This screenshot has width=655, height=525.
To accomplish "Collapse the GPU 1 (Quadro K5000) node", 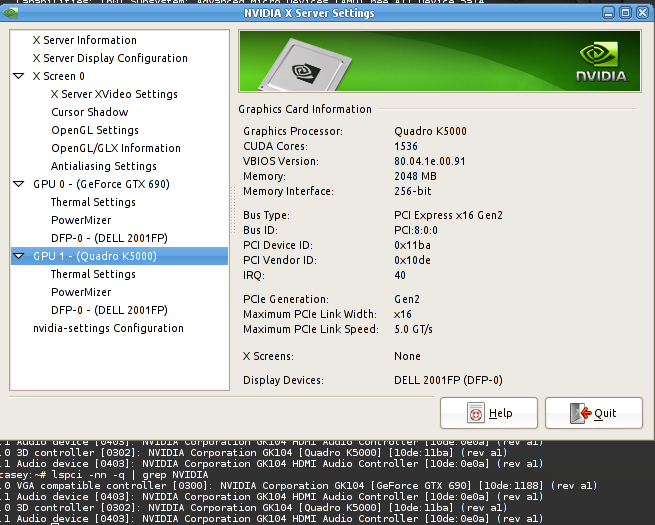I will [19, 256].
